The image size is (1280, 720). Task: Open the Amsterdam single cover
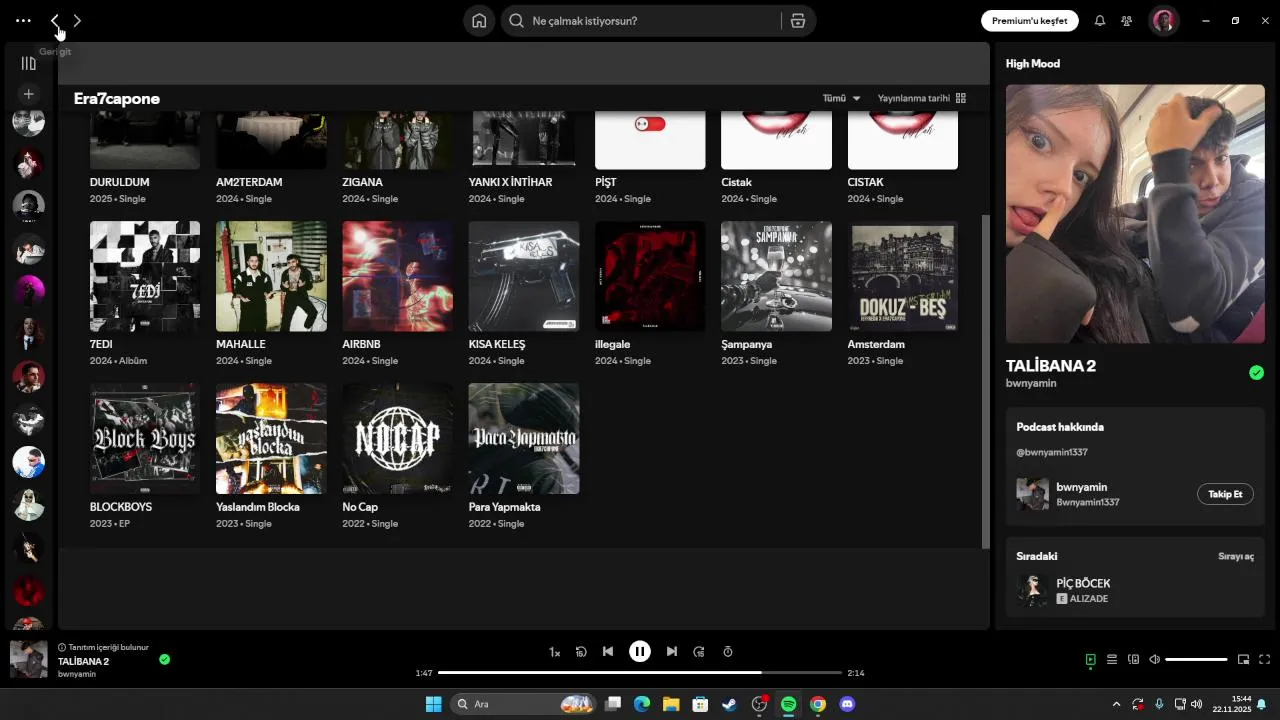pyautogui.click(x=903, y=276)
